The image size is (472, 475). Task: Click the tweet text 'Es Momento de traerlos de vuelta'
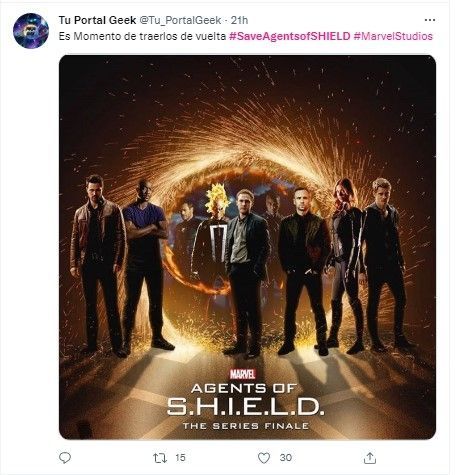pos(142,36)
